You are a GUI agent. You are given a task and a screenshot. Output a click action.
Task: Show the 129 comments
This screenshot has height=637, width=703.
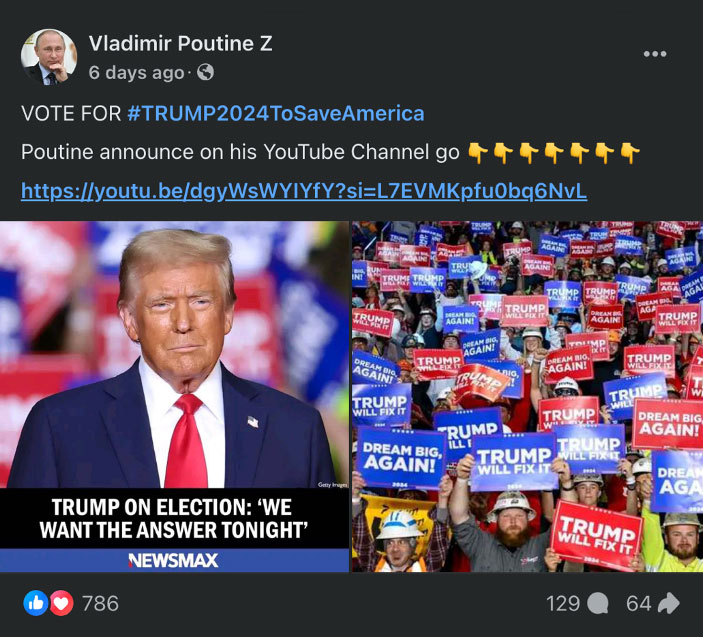563,603
